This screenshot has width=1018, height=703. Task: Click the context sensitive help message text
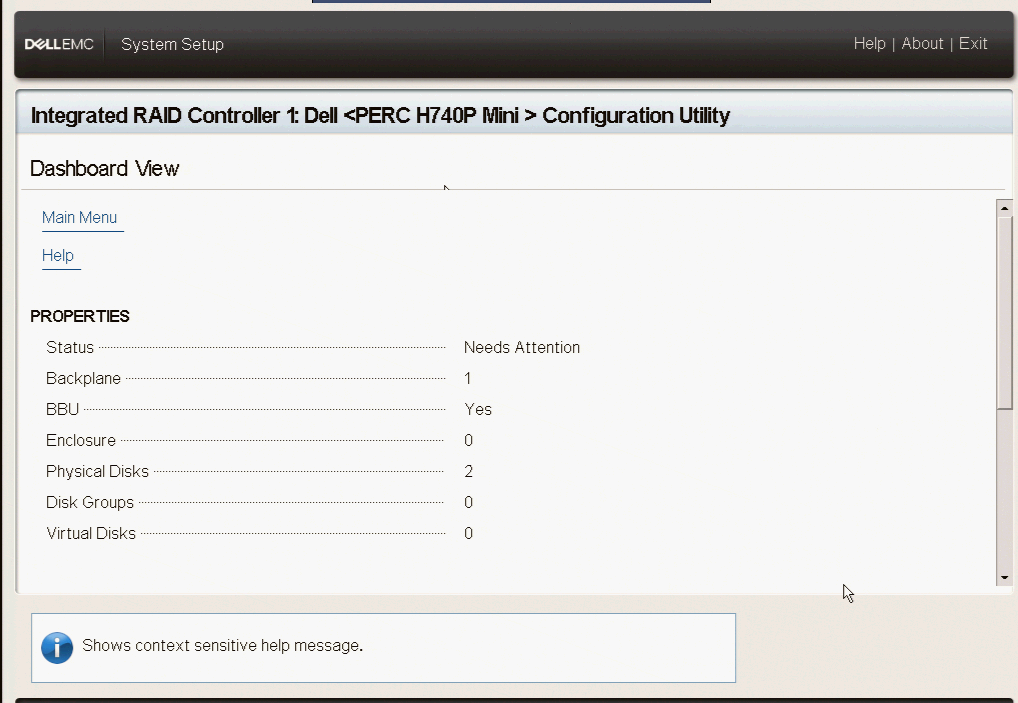pos(222,646)
